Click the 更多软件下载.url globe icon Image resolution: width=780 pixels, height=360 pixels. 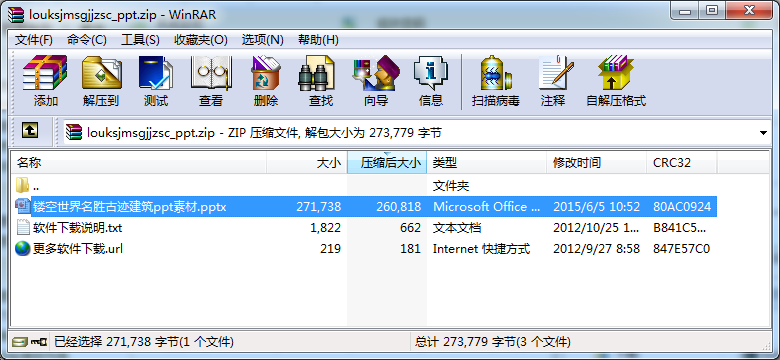click(23, 248)
